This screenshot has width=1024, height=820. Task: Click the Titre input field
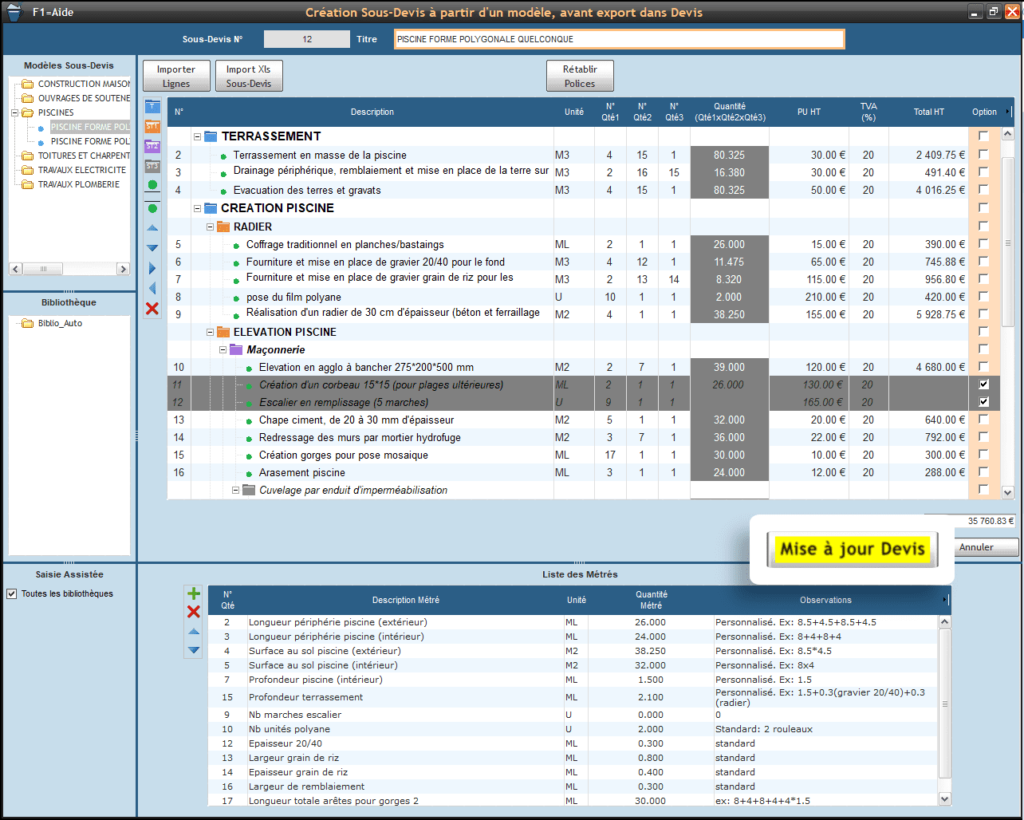(x=619, y=39)
